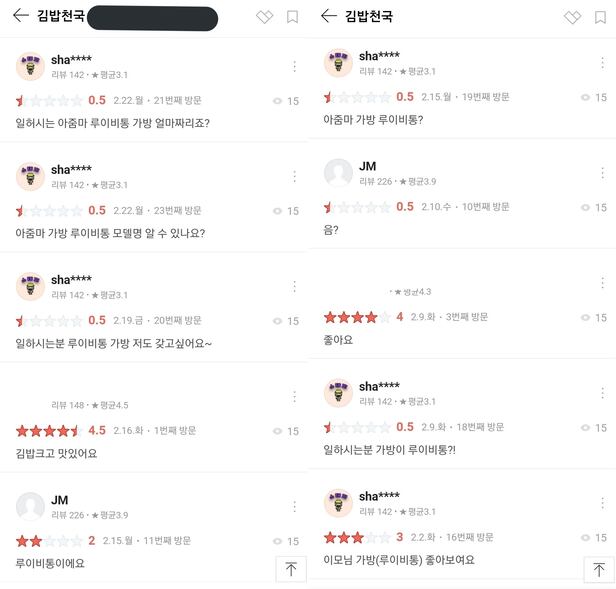Open options menu for the 2.22 21번째 방문 review

coord(294,66)
